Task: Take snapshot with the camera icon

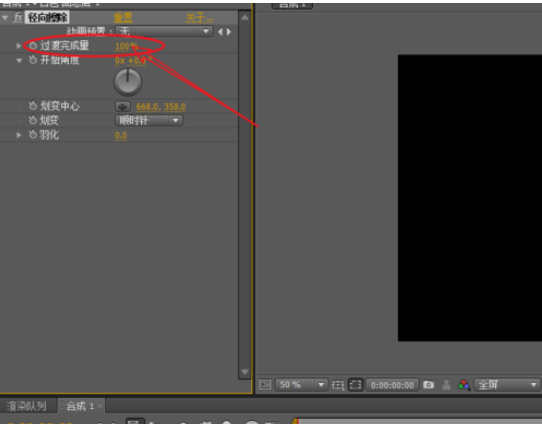Action: 428,385
